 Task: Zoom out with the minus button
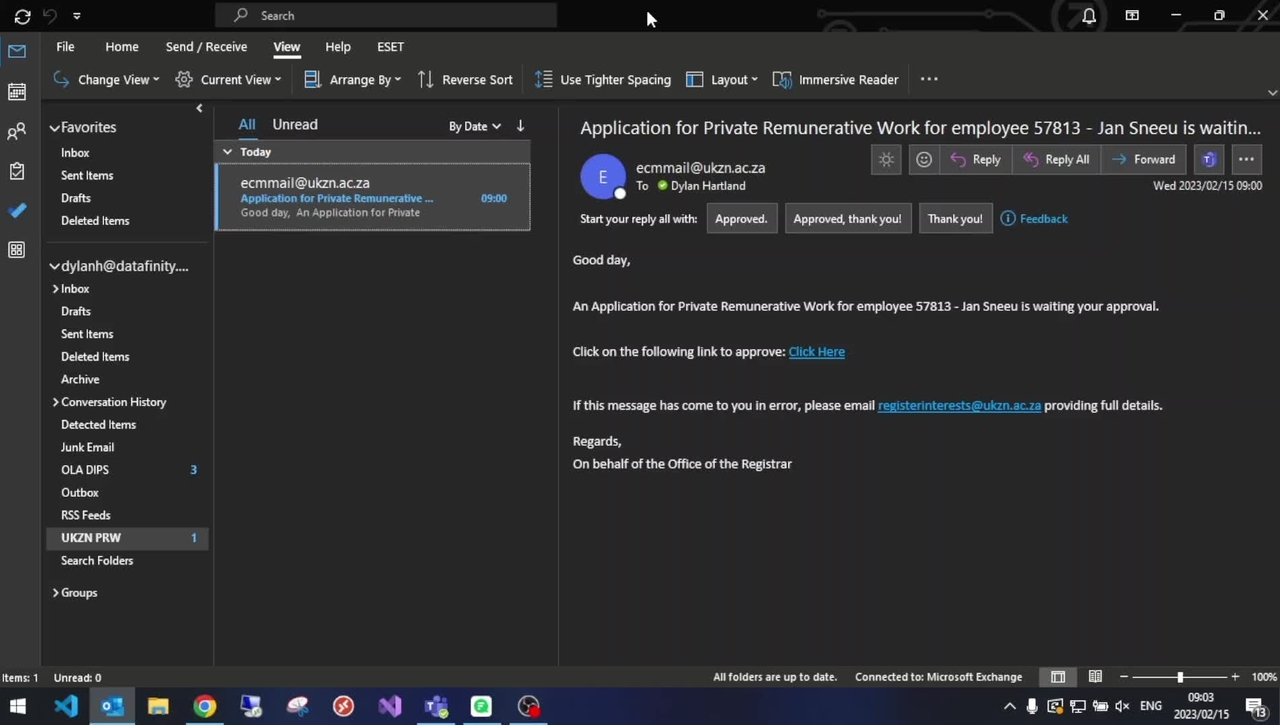pos(1124,677)
